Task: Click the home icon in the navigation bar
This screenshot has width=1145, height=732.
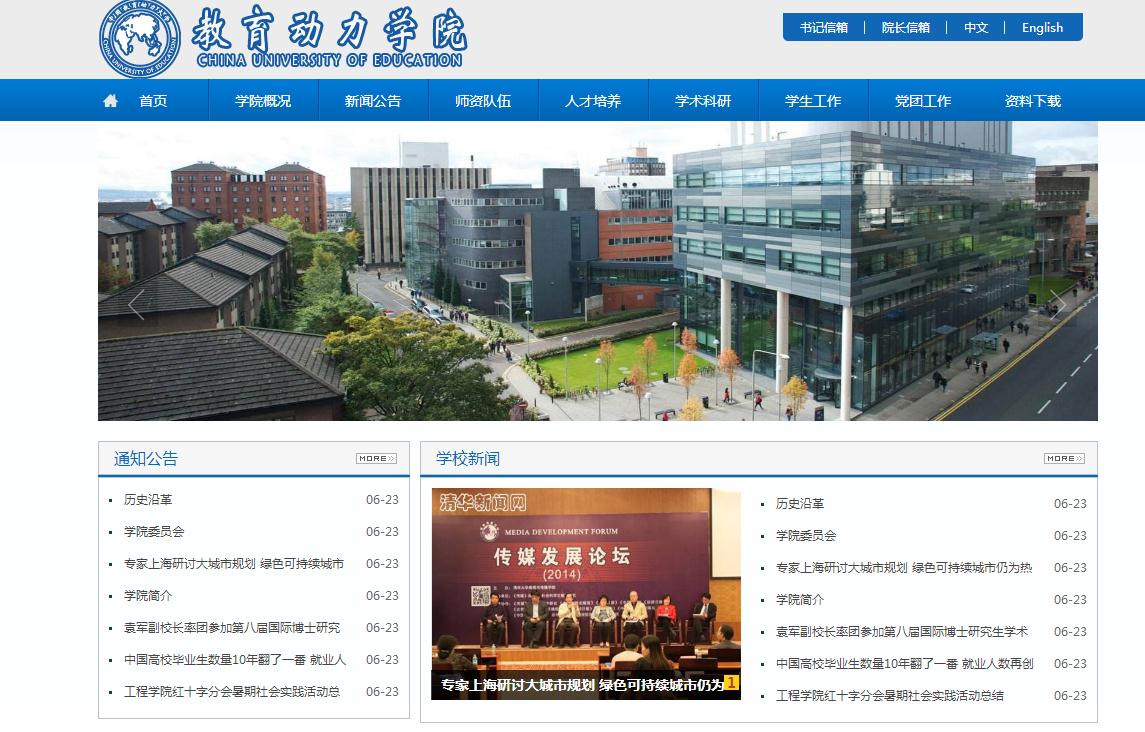Action: tap(111, 101)
